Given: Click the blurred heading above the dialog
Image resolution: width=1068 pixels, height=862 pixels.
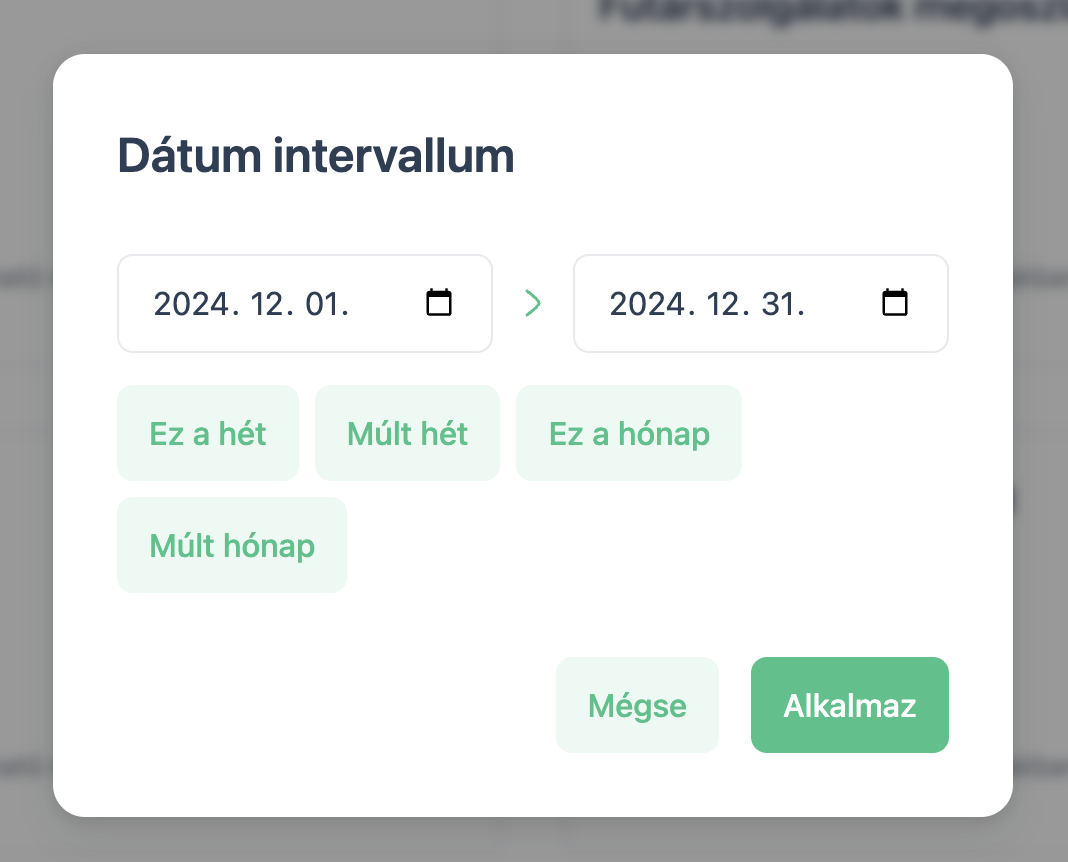Looking at the screenshot, I should (x=830, y=12).
